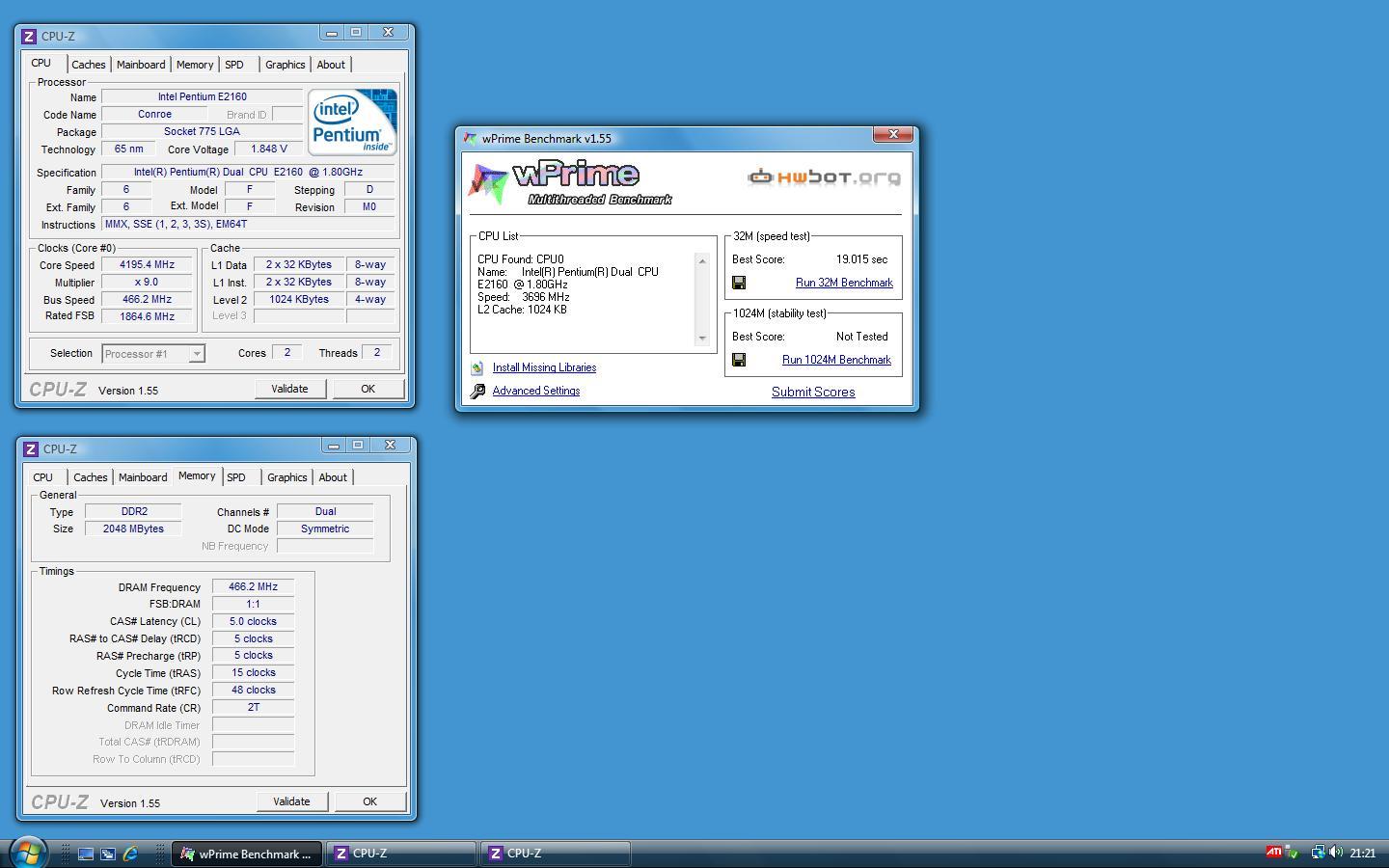Click Level 2 cache value 1024 KBytes
The width and height of the screenshot is (1389, 868).
click(299, 300)
